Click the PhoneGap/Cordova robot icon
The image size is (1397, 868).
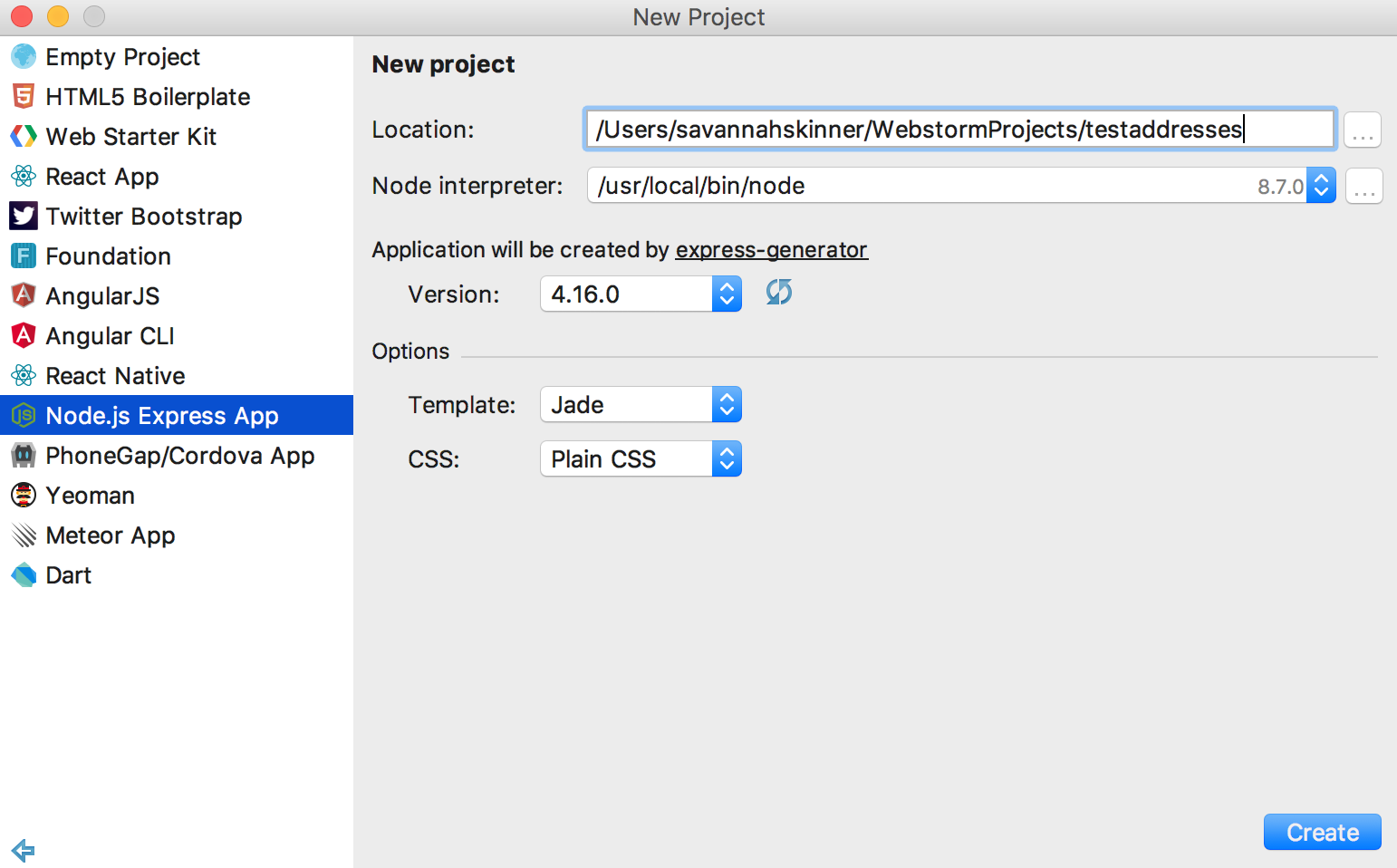coord(24,456)
